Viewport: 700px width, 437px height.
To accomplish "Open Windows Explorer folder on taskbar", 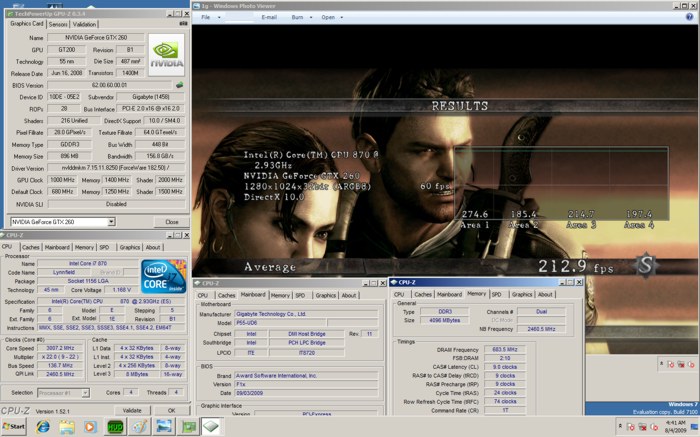I will [67, 427].
